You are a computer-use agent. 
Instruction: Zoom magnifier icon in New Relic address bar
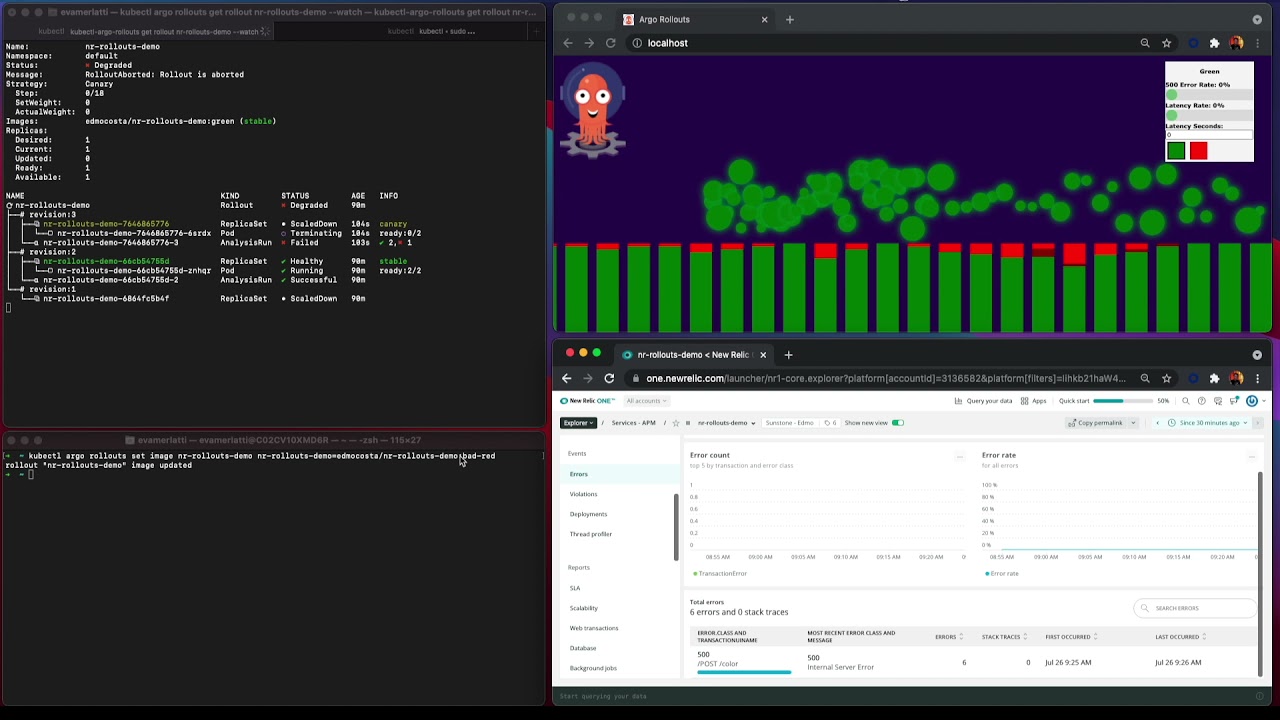1145,378
